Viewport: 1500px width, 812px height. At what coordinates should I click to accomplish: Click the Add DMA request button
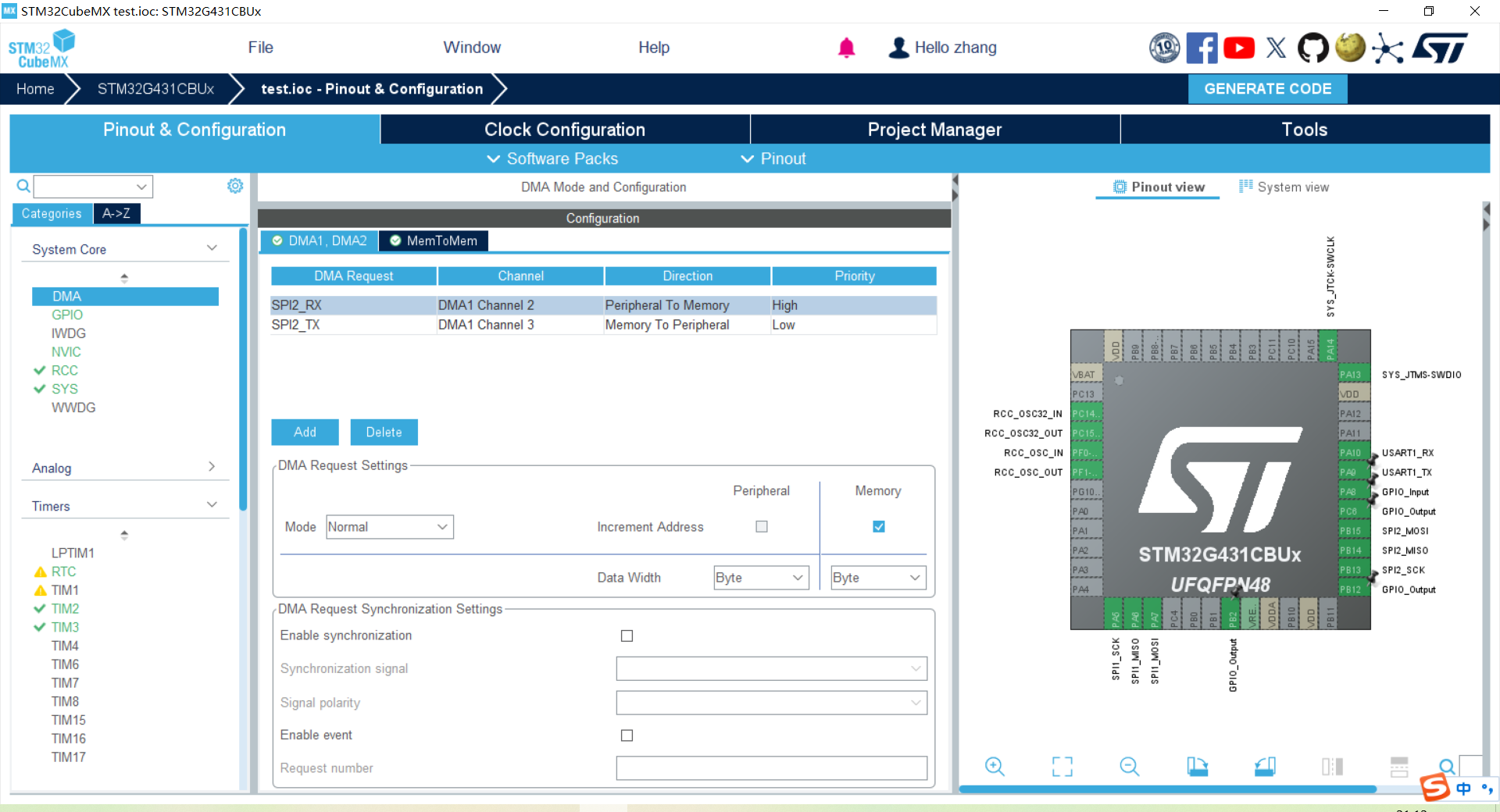click(x=305, y=432)
